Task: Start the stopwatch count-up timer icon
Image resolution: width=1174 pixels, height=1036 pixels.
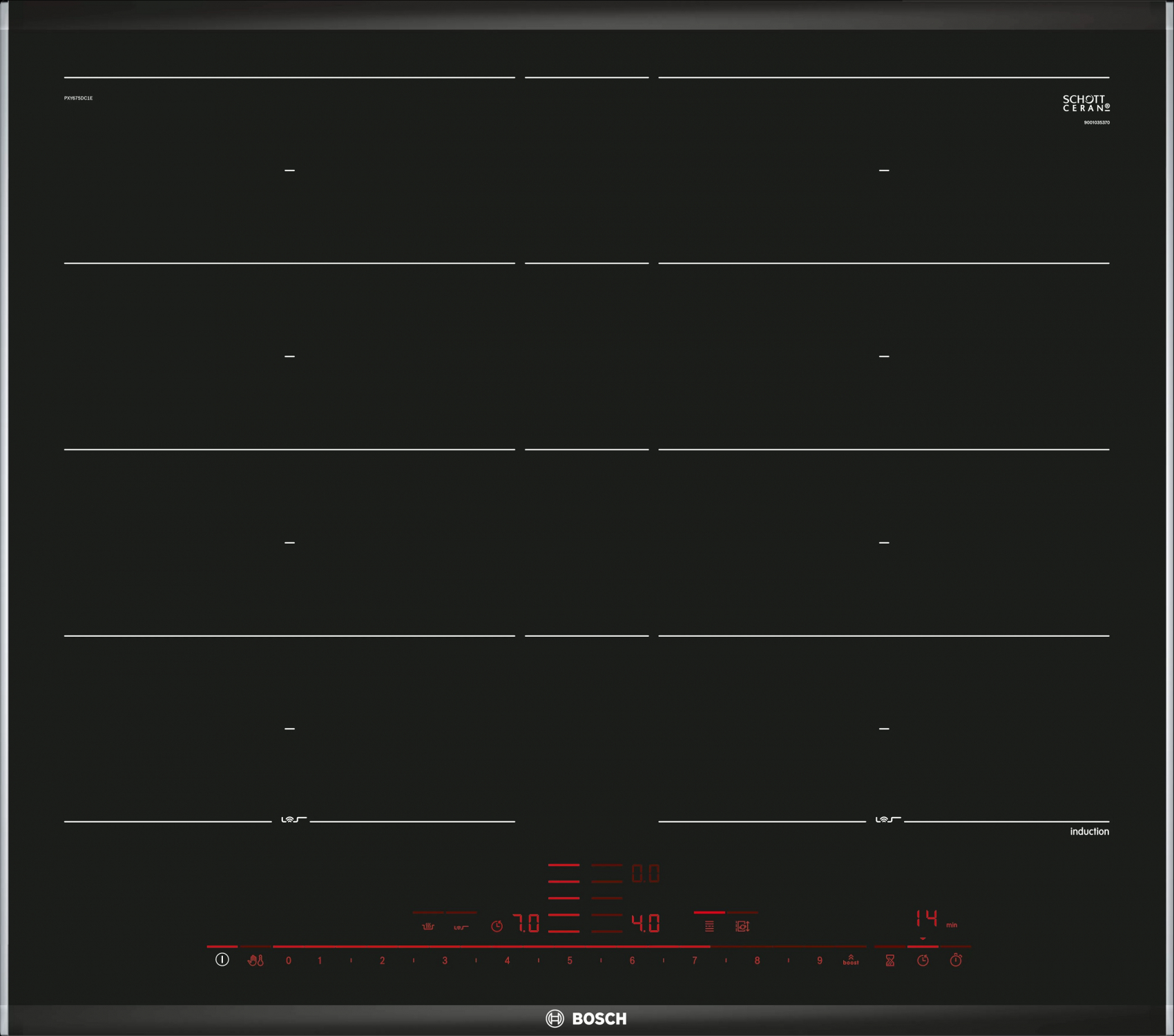Action: (x=956, y=960)
